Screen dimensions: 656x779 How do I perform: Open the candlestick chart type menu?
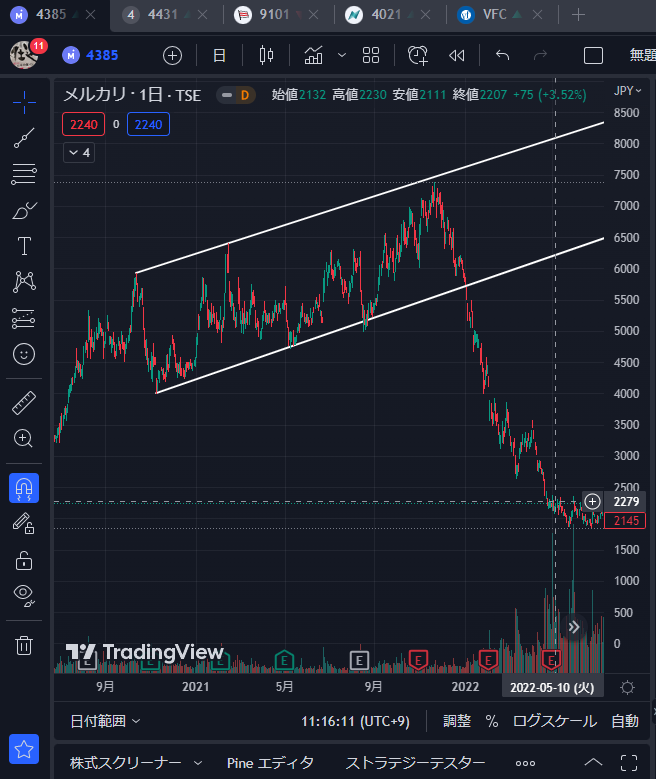pos(266,55)
